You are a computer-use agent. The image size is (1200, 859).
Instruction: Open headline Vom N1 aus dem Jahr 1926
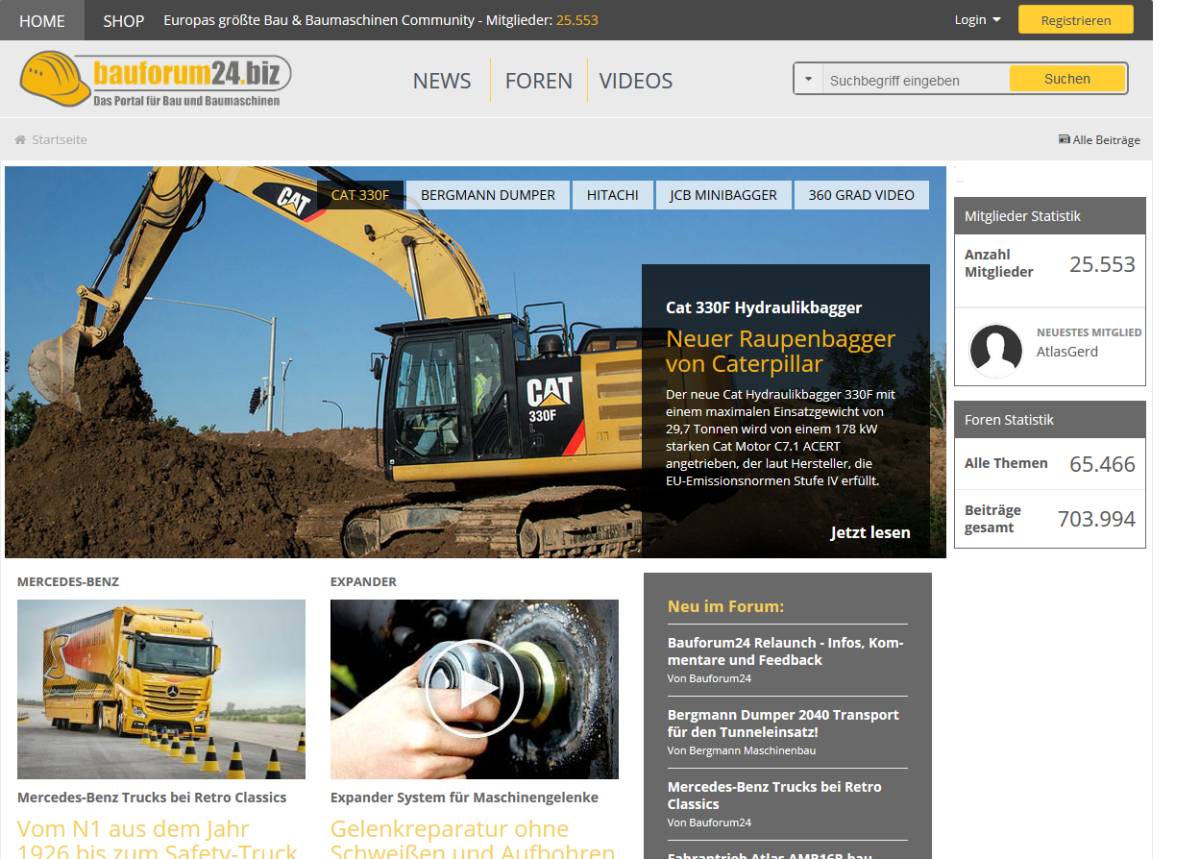pyautogui.click(x=157, y=839)
